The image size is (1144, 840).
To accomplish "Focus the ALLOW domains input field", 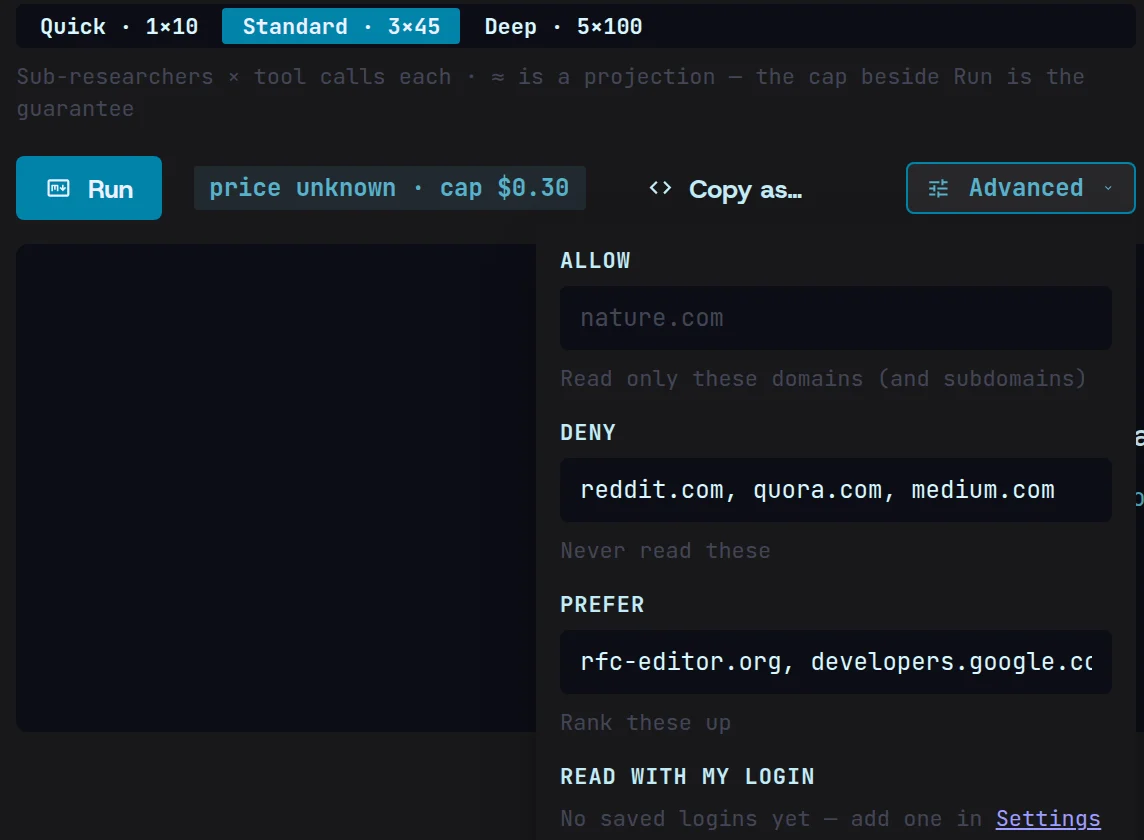I will (836, 318).
